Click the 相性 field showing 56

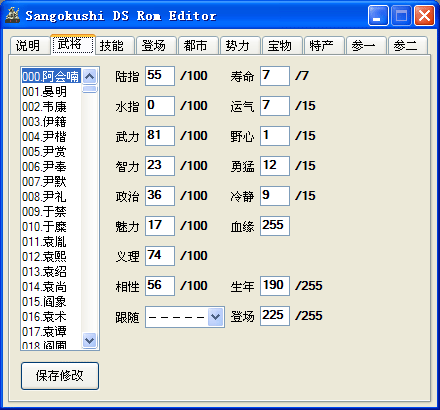click(160, 286)
